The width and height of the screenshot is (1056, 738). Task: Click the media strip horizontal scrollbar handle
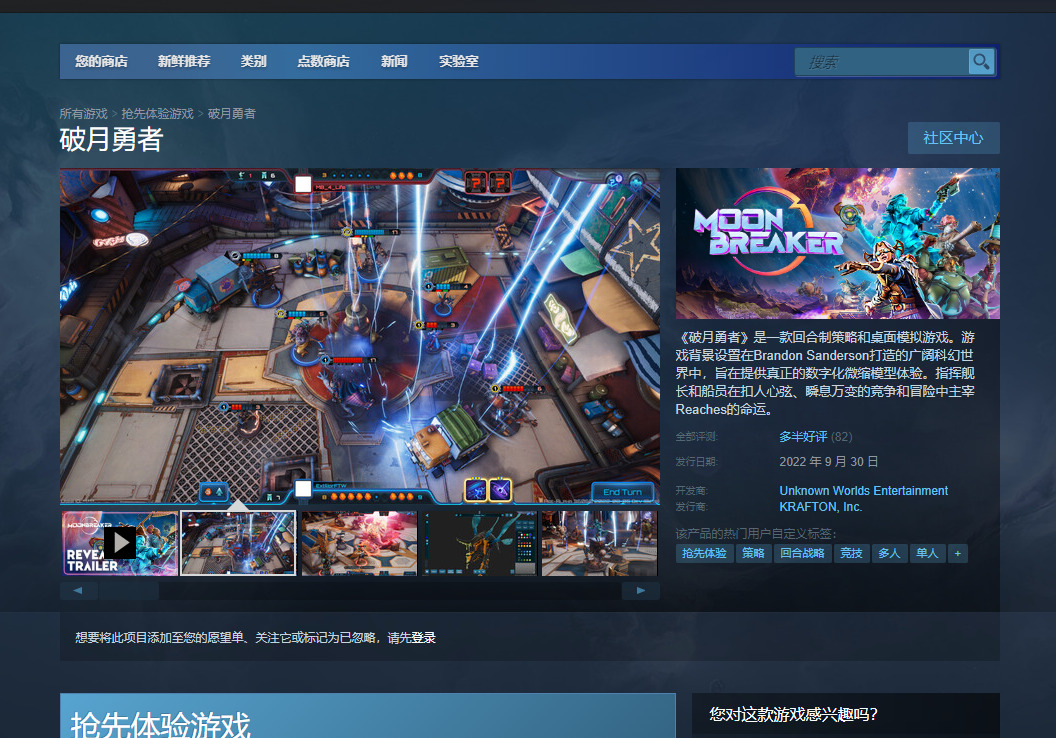tap(129, 591)
